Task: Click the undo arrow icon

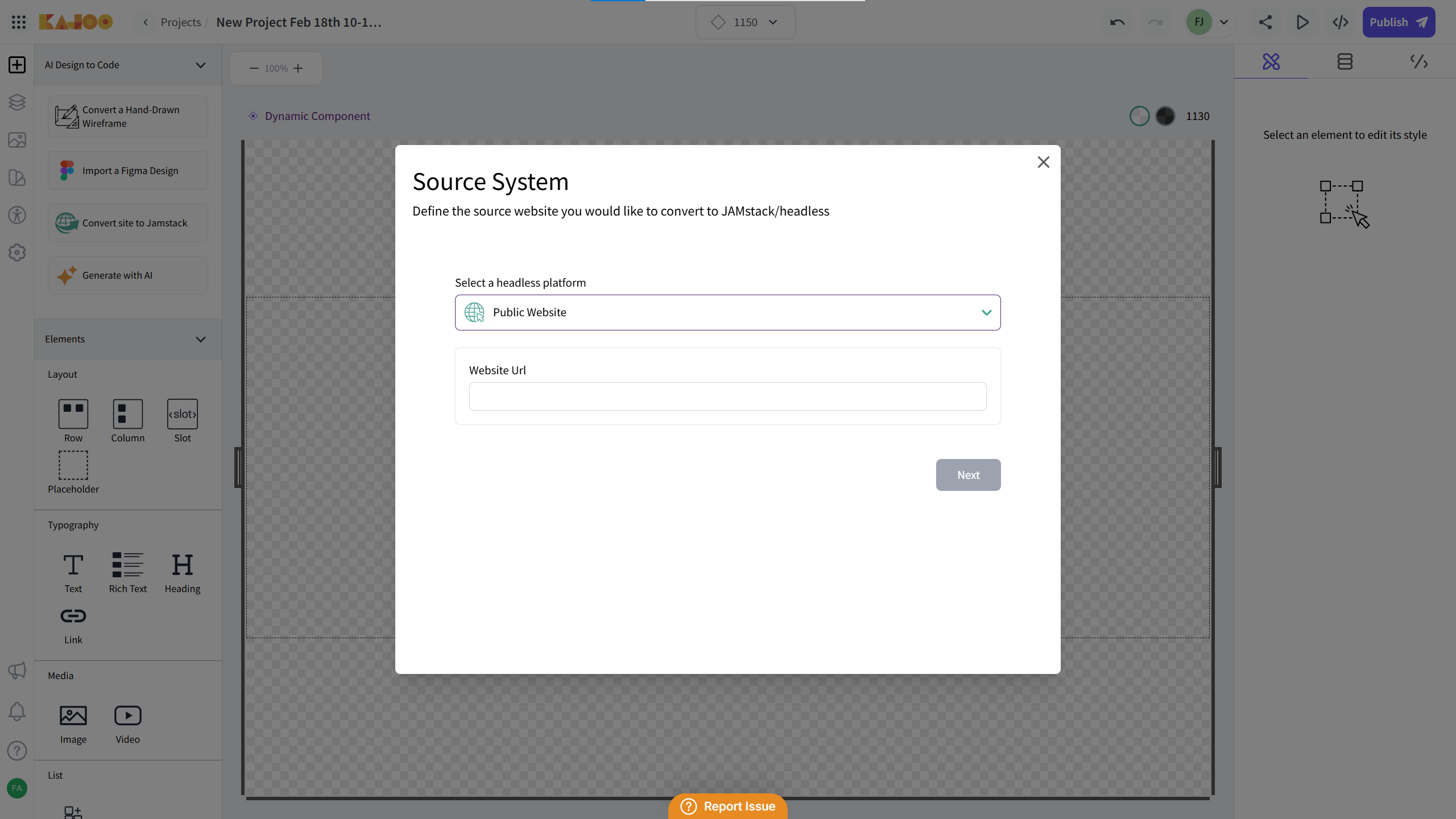Action: click(x=1117, y=22)
